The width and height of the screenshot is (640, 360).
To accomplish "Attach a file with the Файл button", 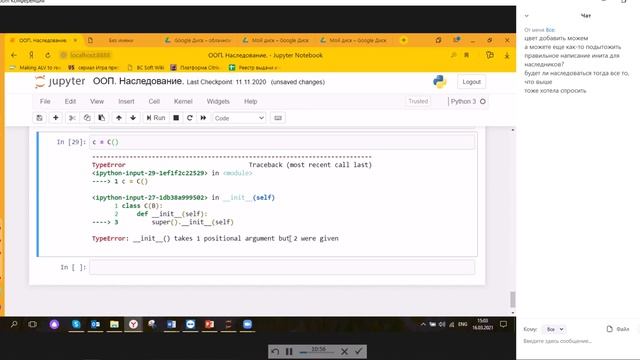I will click(618, 329).
